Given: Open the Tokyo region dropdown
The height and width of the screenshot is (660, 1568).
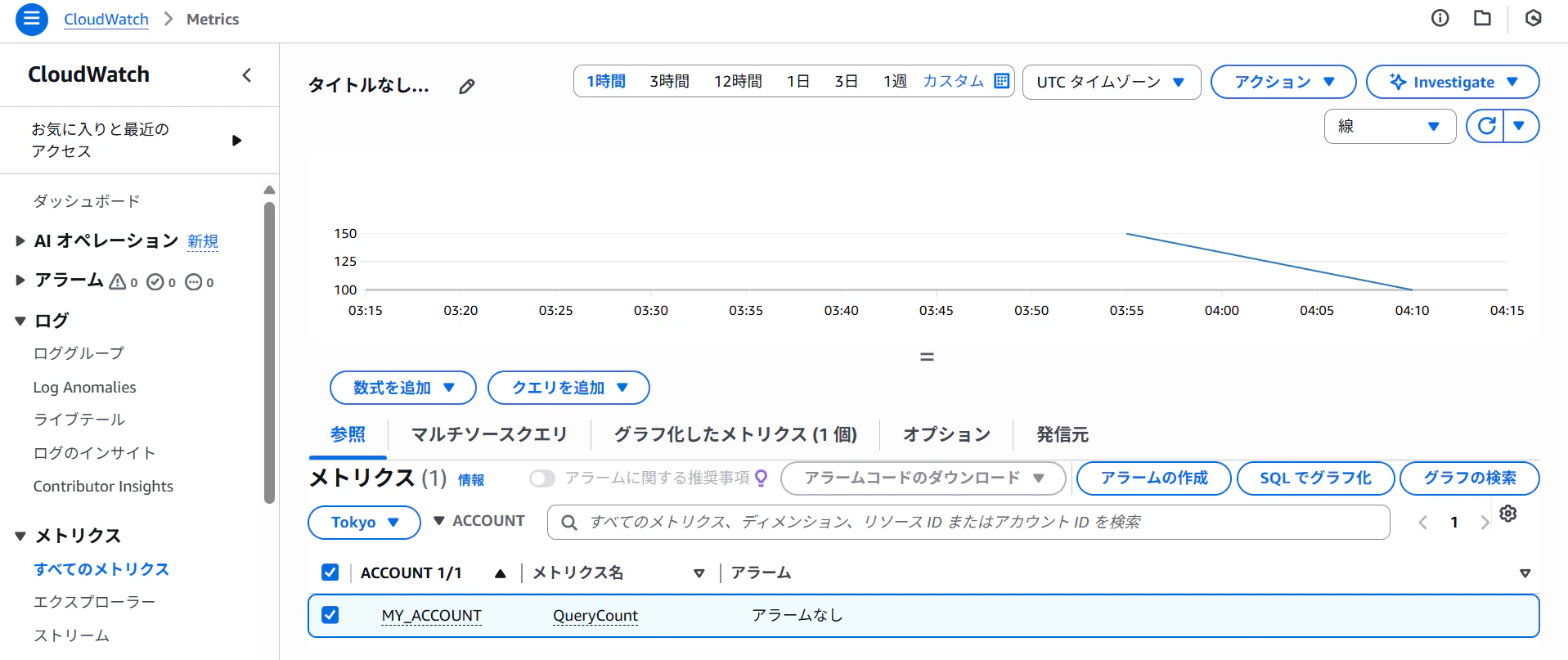Looking at the screenshot, I should coord(364,523).
